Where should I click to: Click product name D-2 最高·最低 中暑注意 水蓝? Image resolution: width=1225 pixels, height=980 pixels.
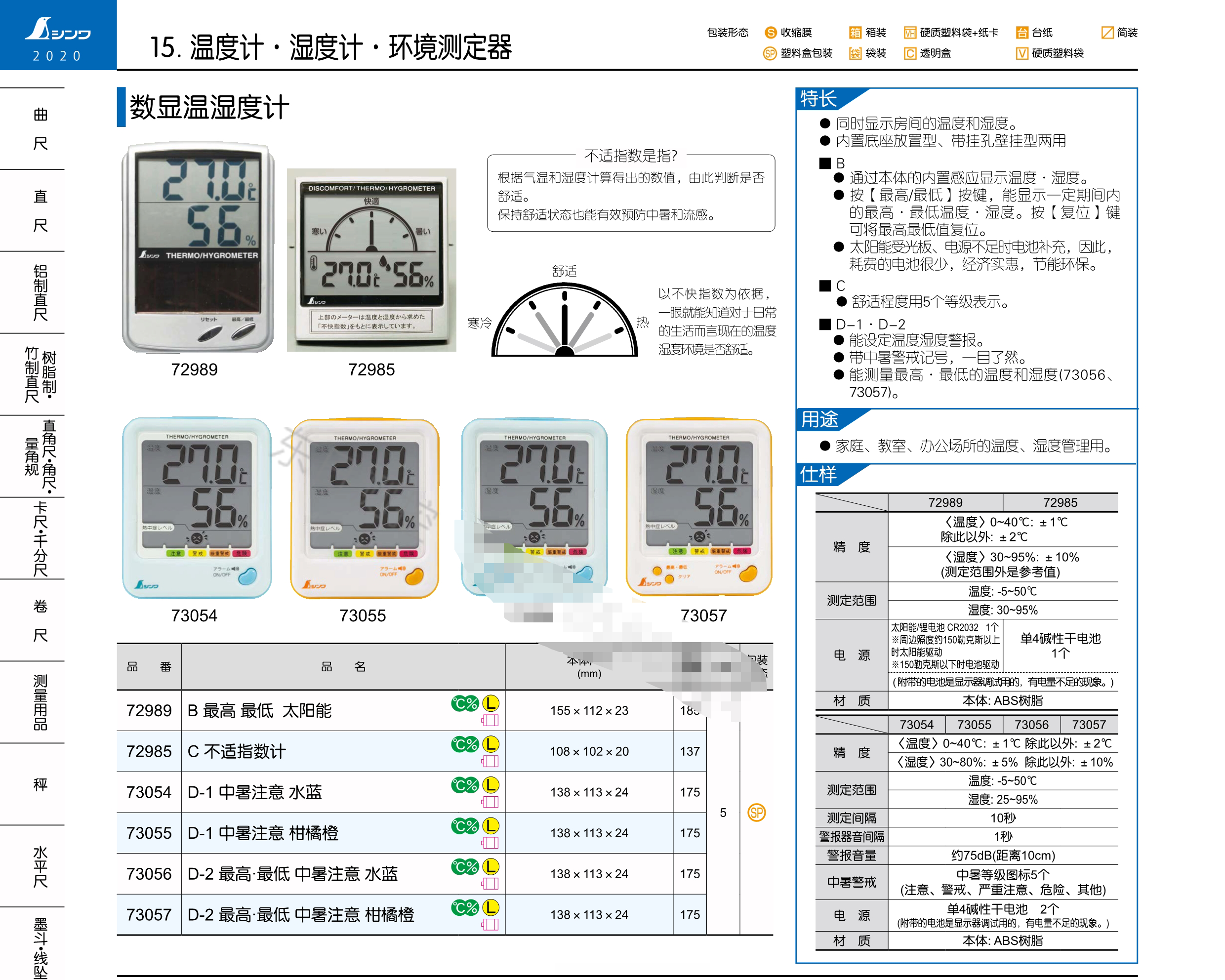click(x=292, y=874)
